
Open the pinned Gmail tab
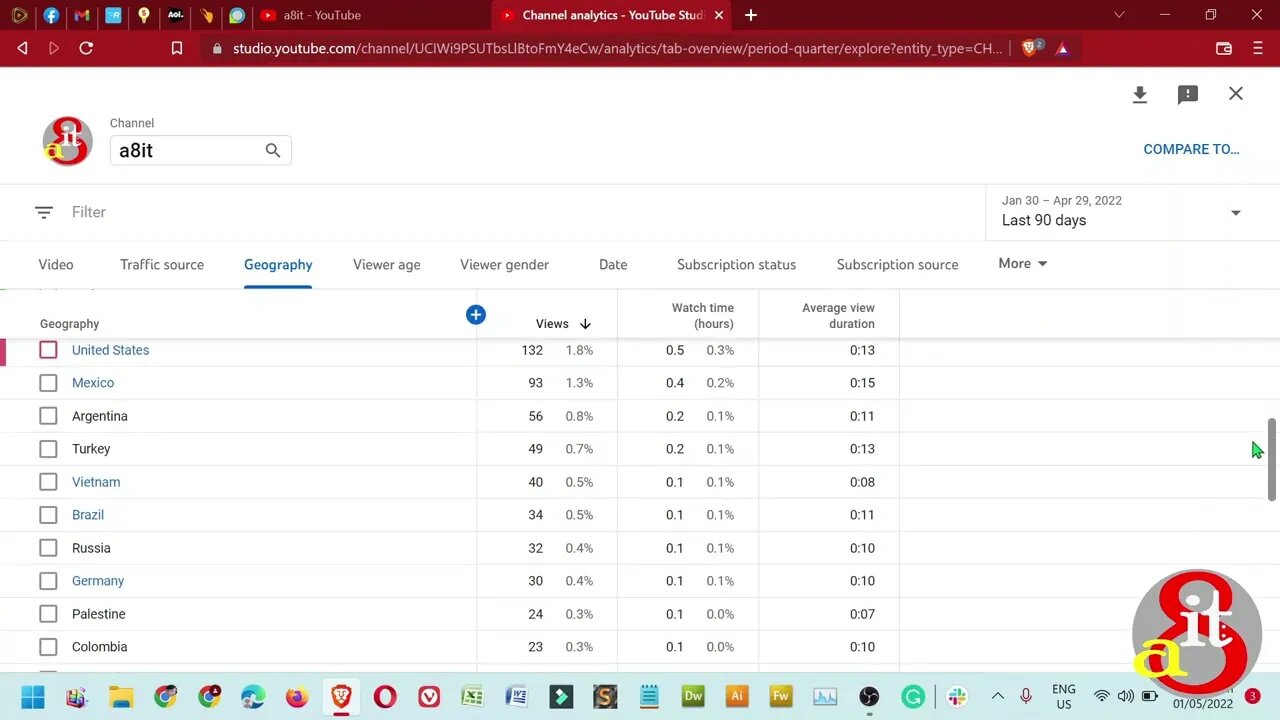pyautogui.click(x=82, y=15)
